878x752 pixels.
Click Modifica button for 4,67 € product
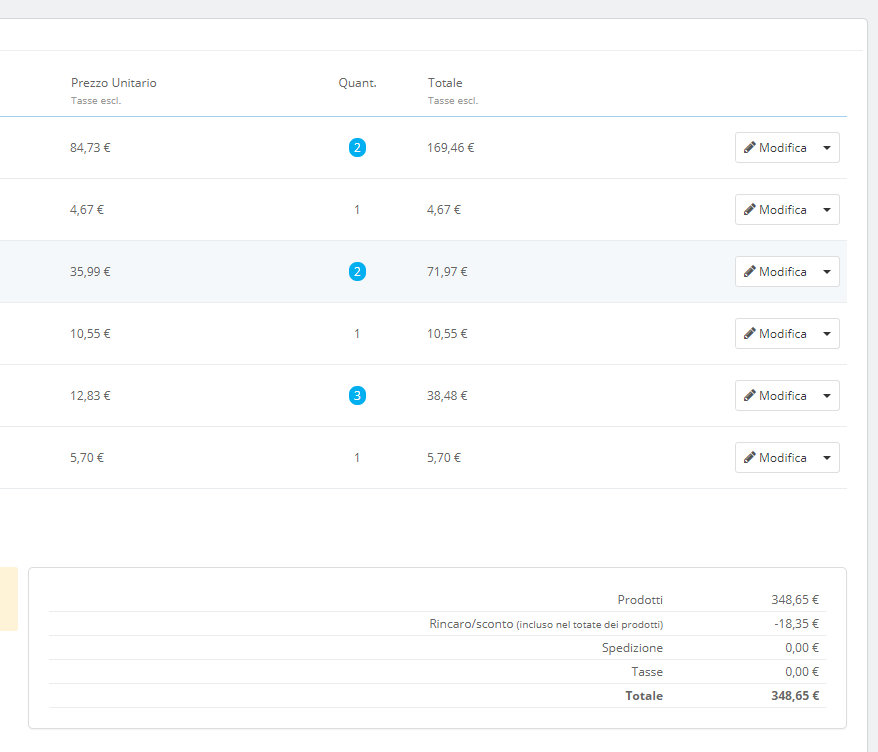coord(775,210)
